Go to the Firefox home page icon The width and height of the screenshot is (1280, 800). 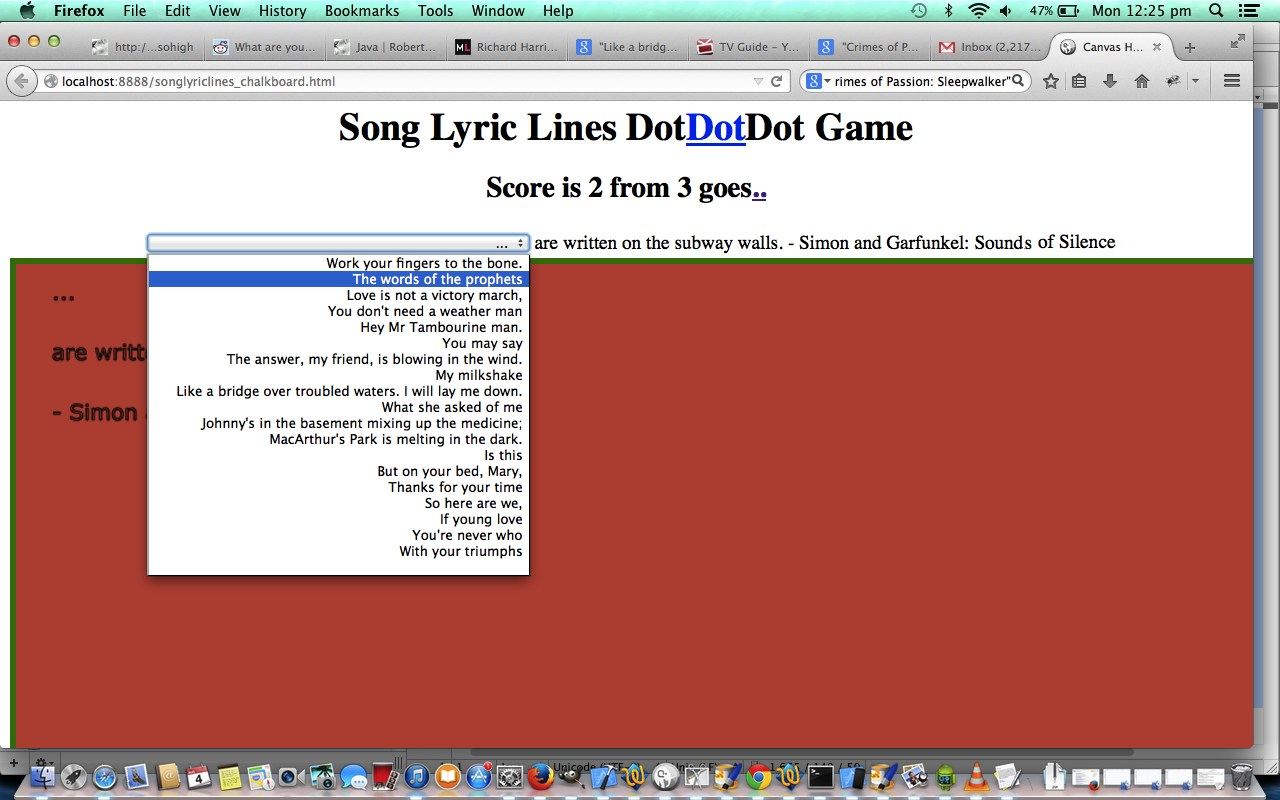click(x=1141, y=81)
